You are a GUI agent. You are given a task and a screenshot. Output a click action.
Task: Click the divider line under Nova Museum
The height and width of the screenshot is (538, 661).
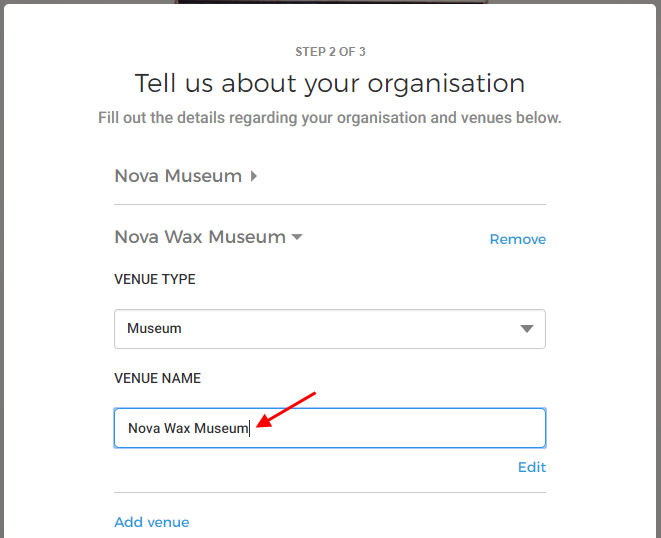click(330, 205)
